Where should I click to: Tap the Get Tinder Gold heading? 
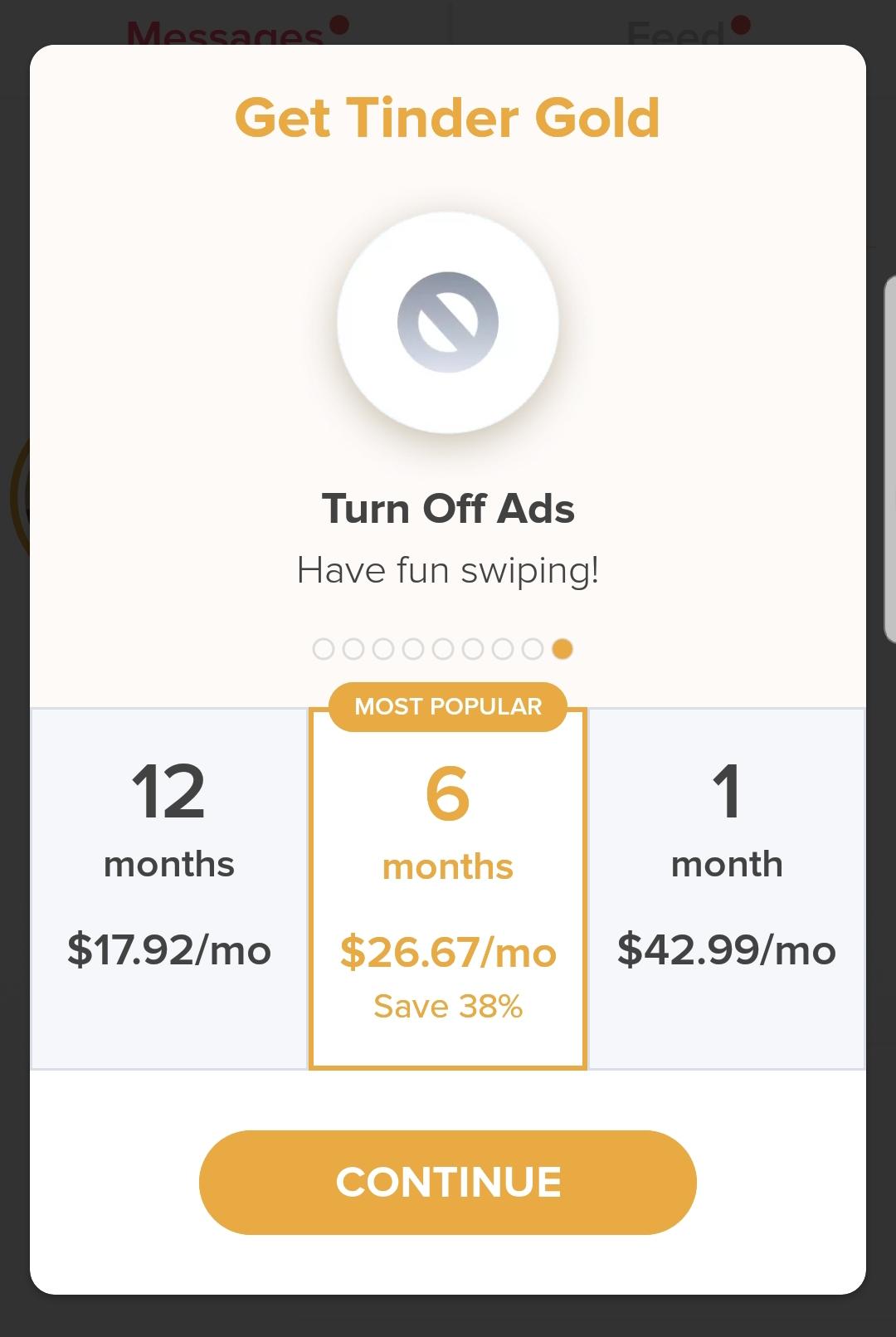[448, 118]
